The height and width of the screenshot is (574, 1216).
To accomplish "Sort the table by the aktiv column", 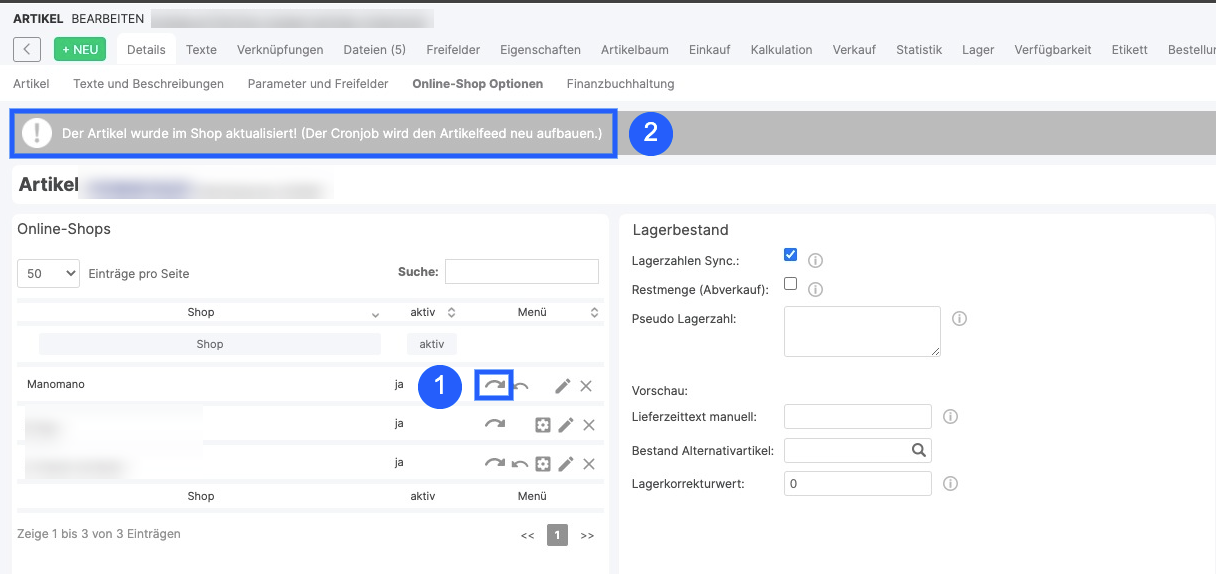I will [x=432, y=312].
